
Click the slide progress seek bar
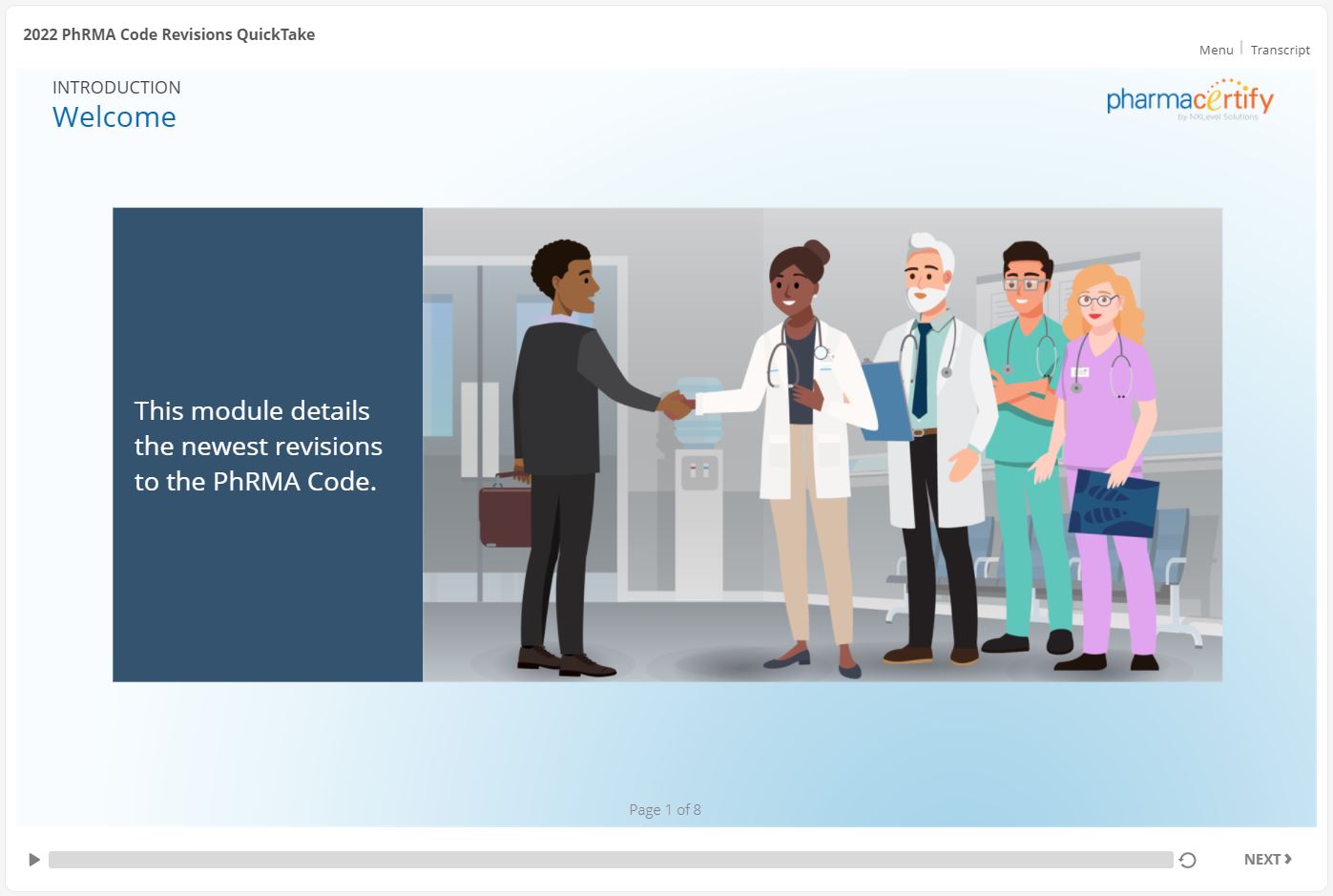pyautogui.click(x=611, y=860)
